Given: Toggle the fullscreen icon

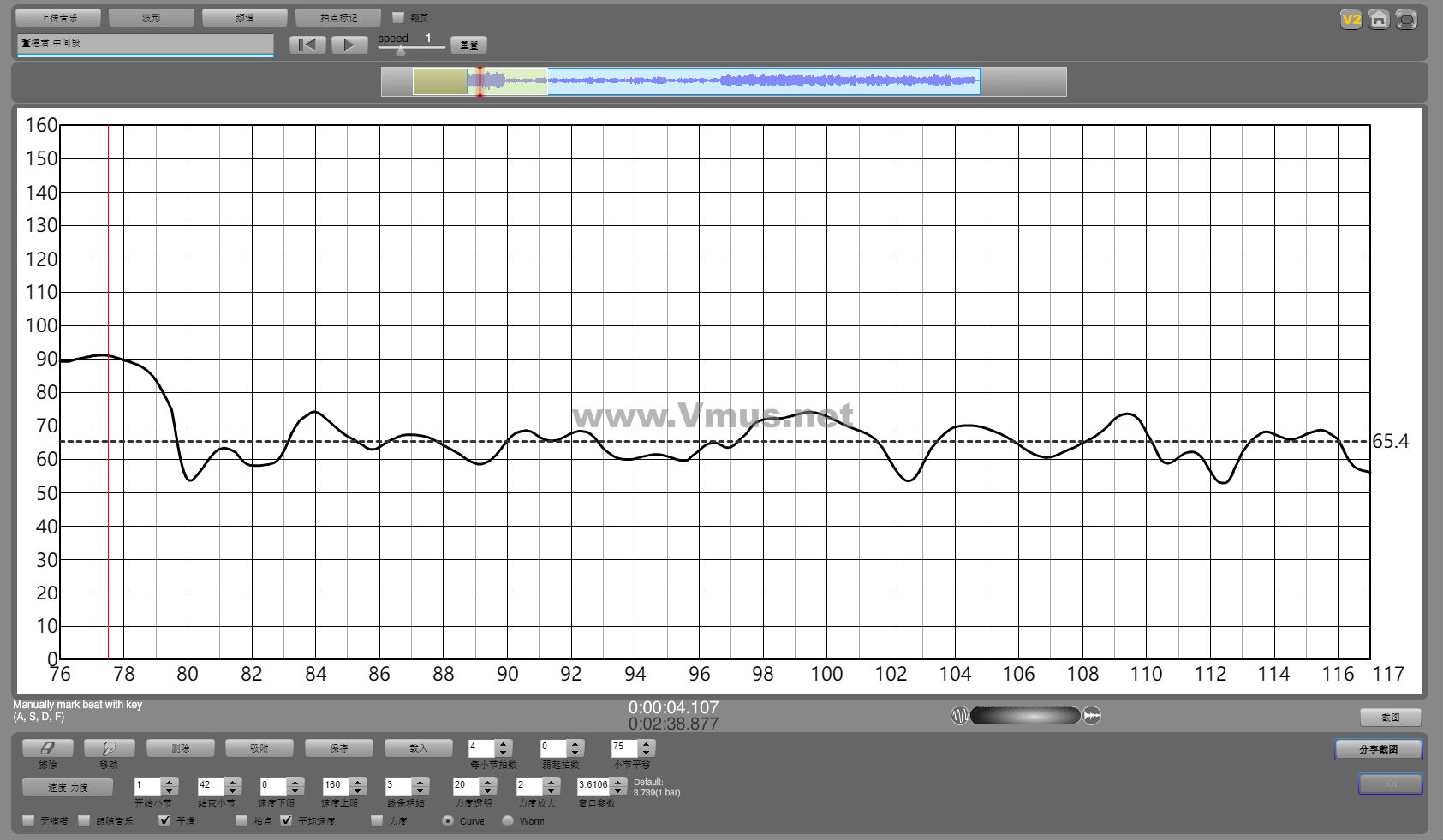Looking at the screenshot, I should (1406, 19).
